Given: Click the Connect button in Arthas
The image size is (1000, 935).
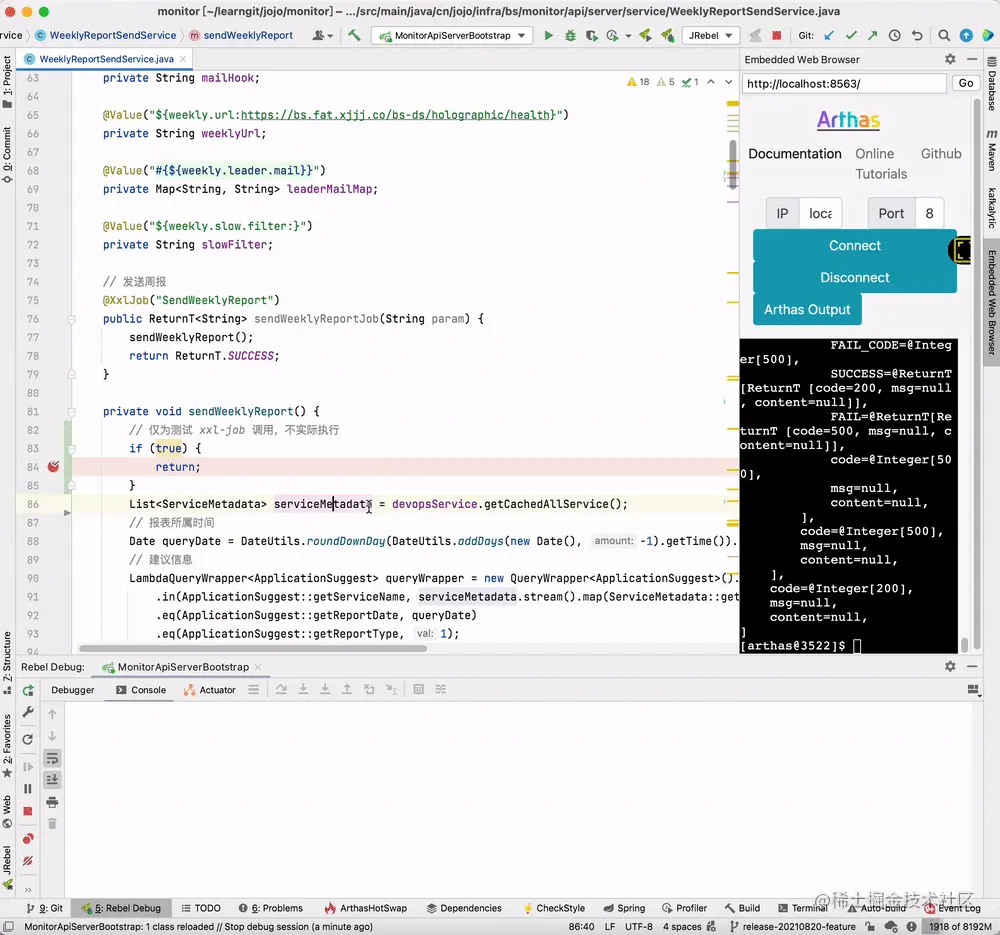Looking at the screenshot, I should coord(855,246).
